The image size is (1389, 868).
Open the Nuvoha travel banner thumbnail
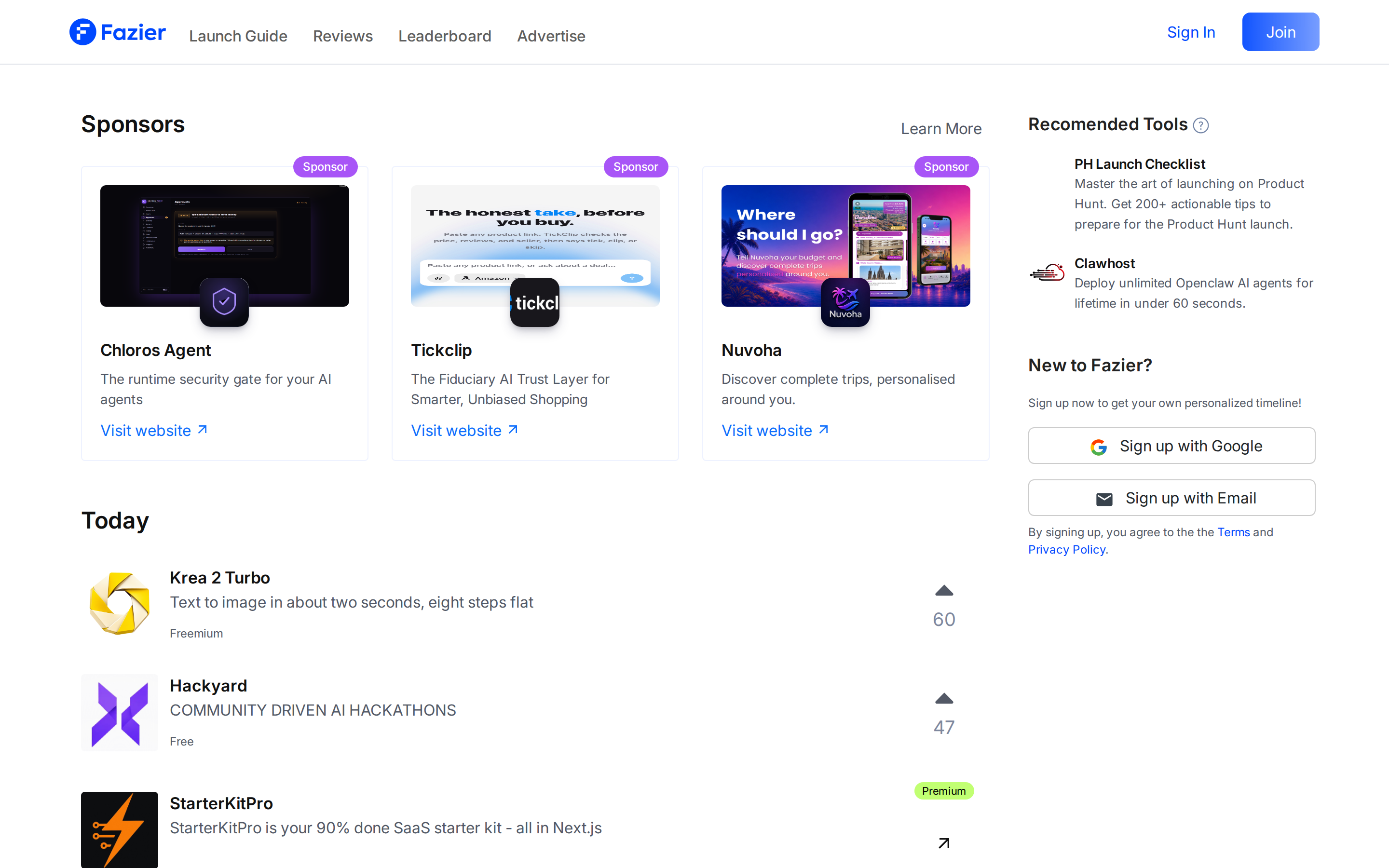tap(845, 246)
